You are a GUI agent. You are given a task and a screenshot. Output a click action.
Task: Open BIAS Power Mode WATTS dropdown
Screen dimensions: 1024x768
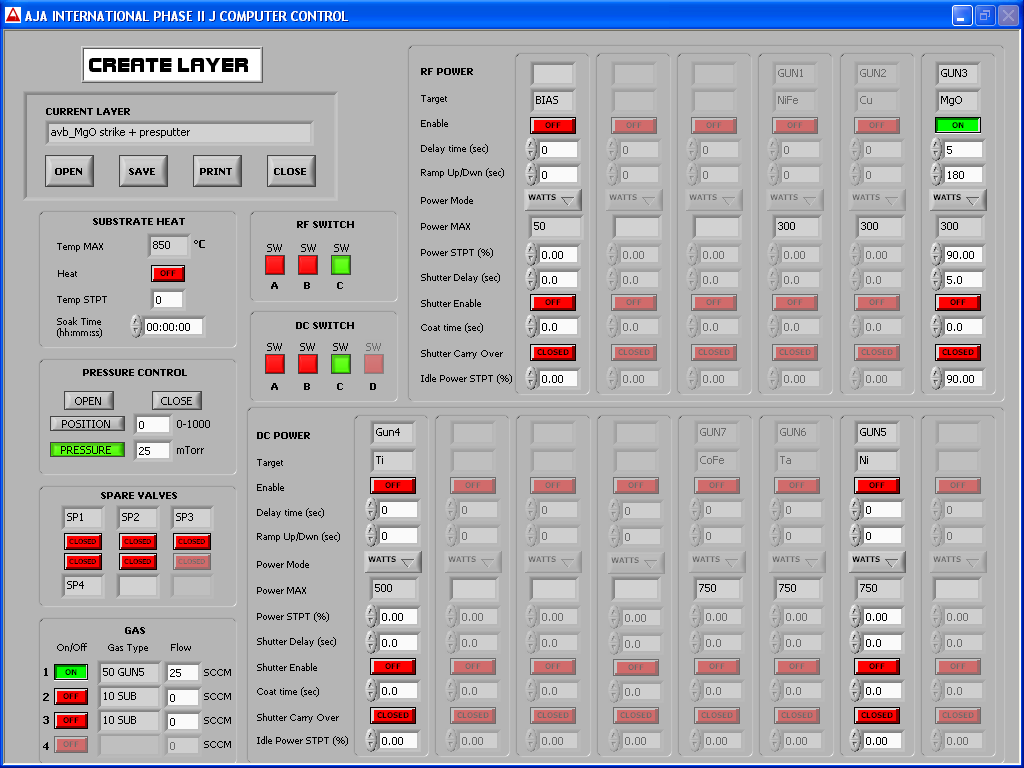(553, 199)
